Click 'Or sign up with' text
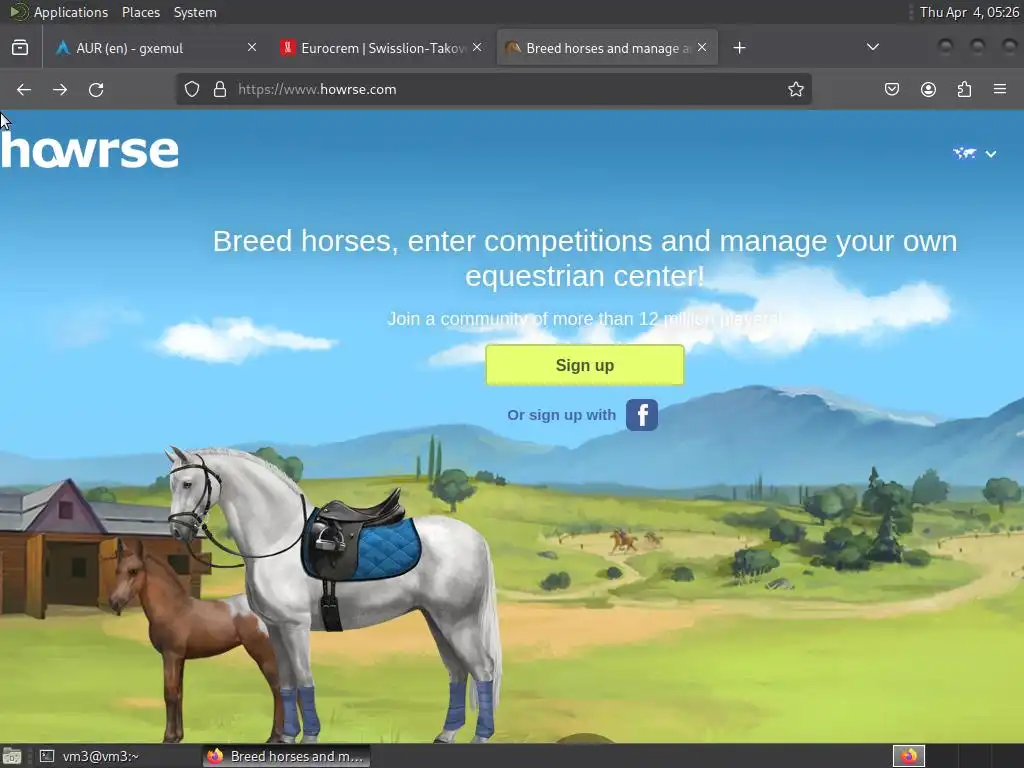This screenshot has height=768, width=1024. click(x=562, y=415)
